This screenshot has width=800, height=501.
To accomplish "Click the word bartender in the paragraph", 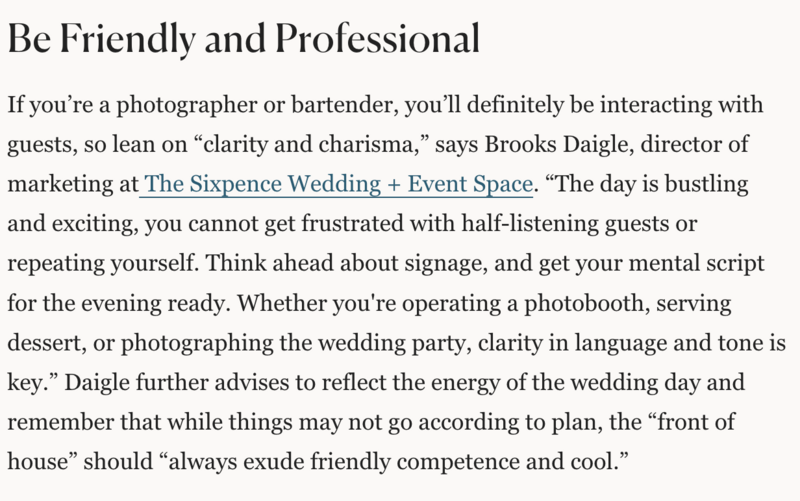I will (344, 105).
